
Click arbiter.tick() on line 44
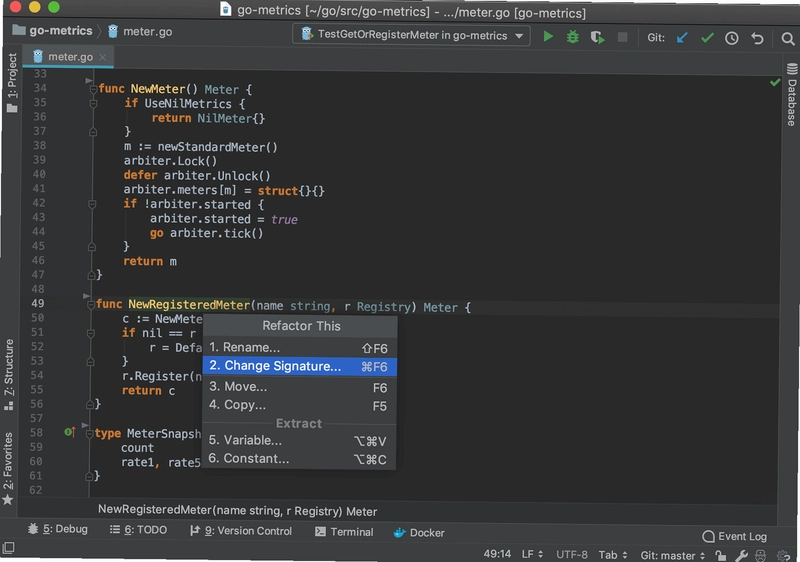point(216,234)
